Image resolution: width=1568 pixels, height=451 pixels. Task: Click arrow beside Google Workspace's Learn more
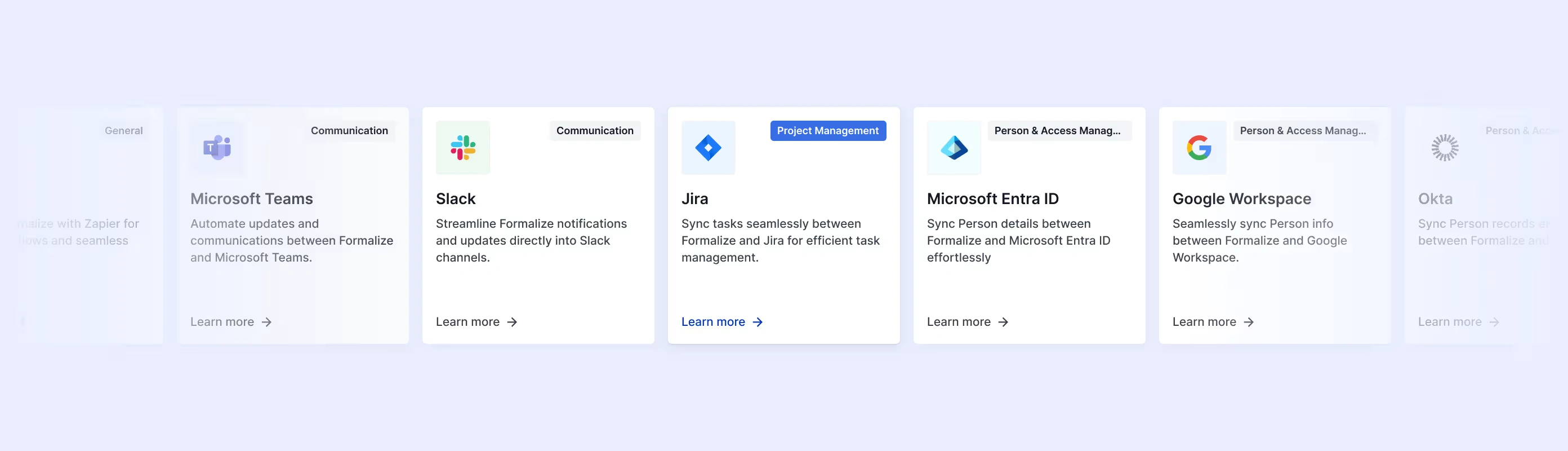pos(1249,322)
